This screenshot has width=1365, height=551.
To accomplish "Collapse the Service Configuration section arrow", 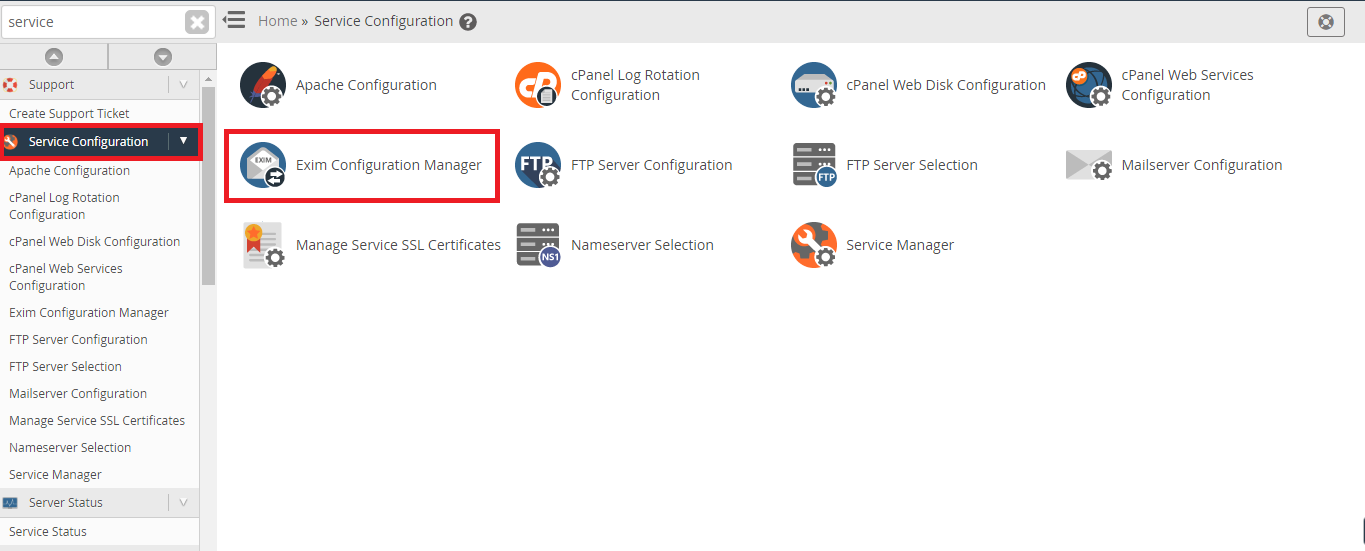I will point(183,141).
